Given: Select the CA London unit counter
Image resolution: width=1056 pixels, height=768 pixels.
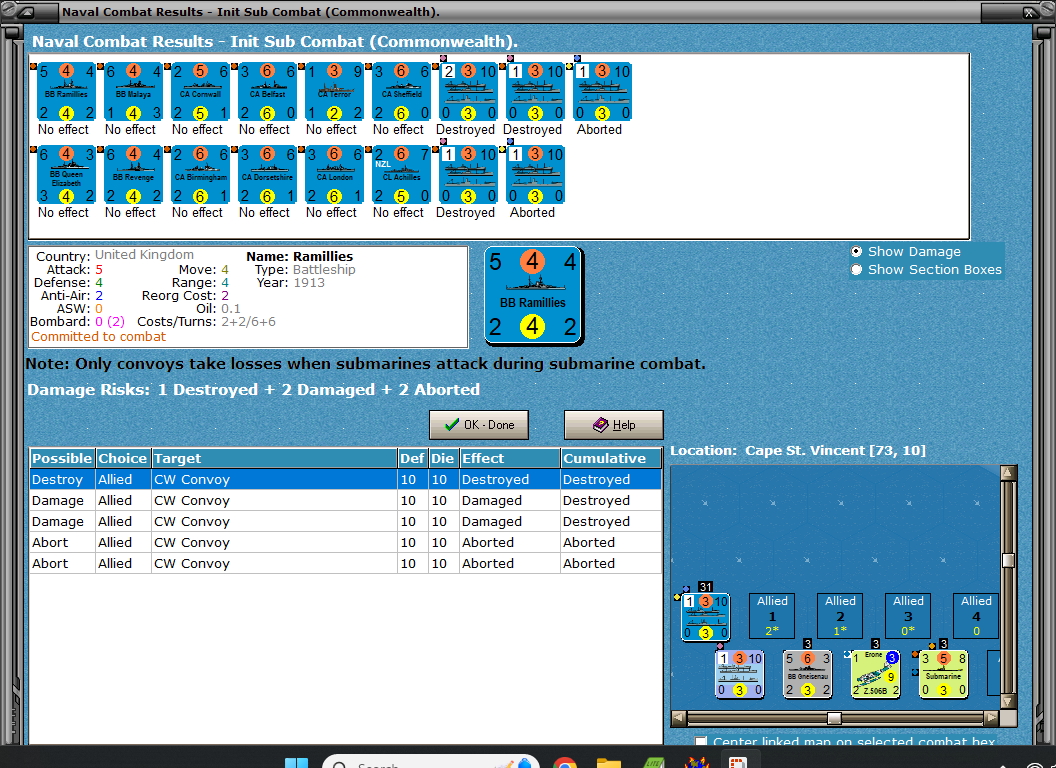Looking at the screenshot, I should coord(334,174).
